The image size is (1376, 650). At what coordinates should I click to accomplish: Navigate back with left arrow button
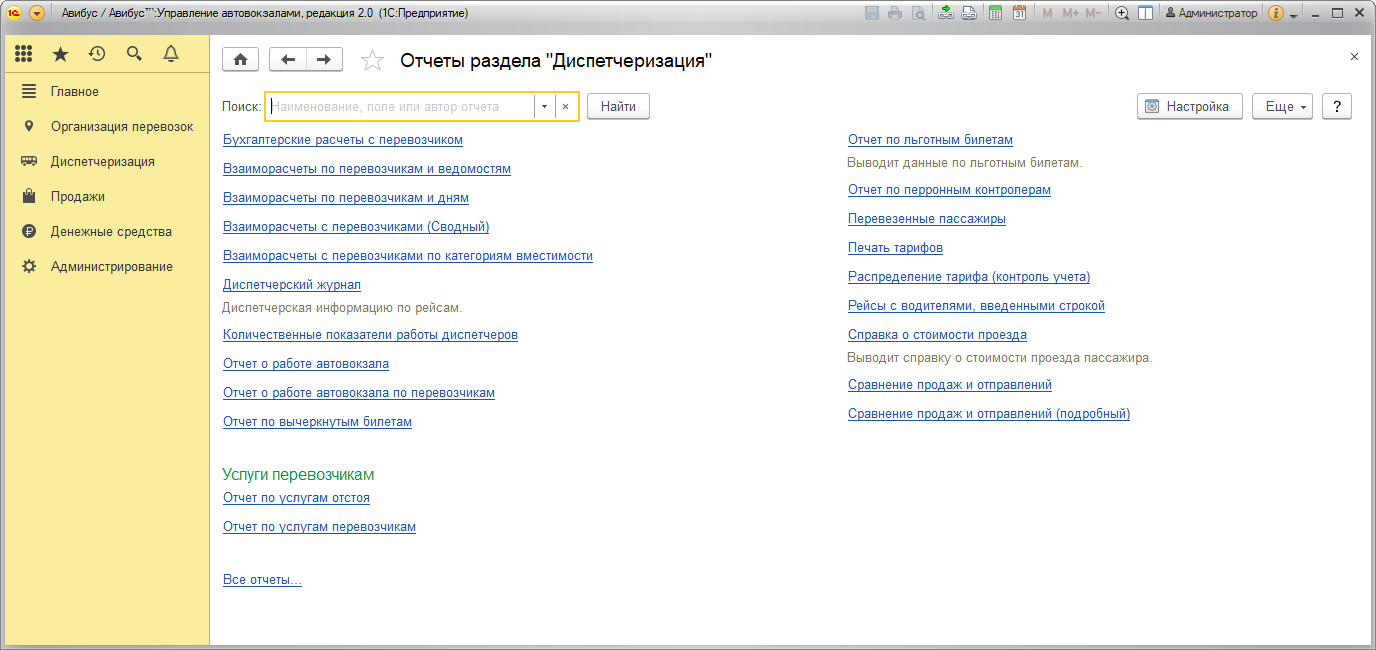pos(288,60)
